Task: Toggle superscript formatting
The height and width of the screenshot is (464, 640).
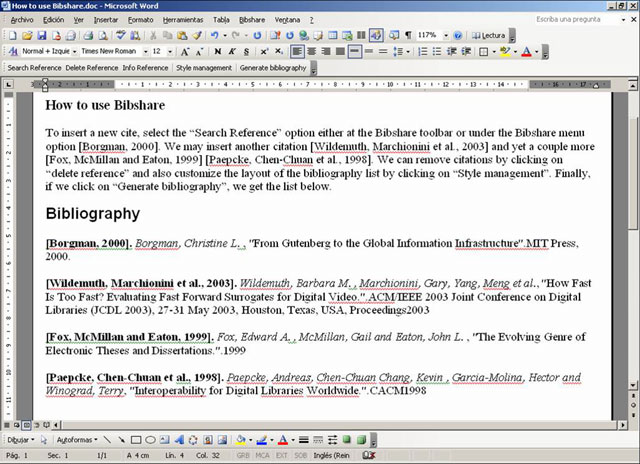Action: coord(264,51)
